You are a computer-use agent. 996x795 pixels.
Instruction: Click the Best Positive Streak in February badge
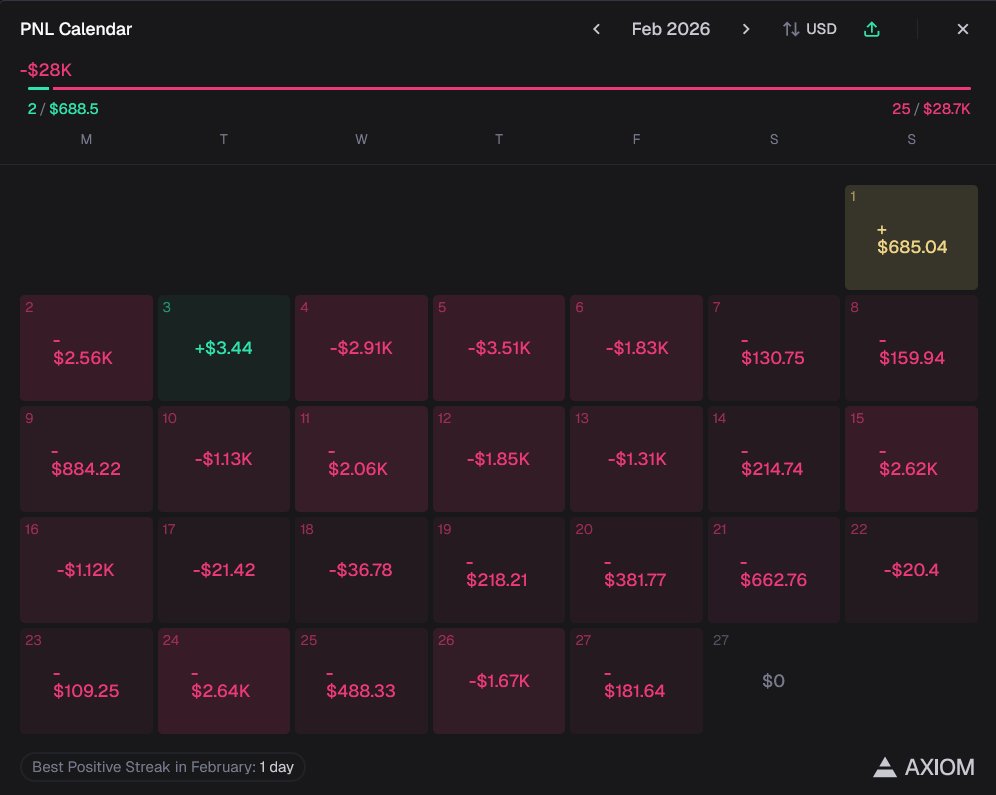click(163, 766)
